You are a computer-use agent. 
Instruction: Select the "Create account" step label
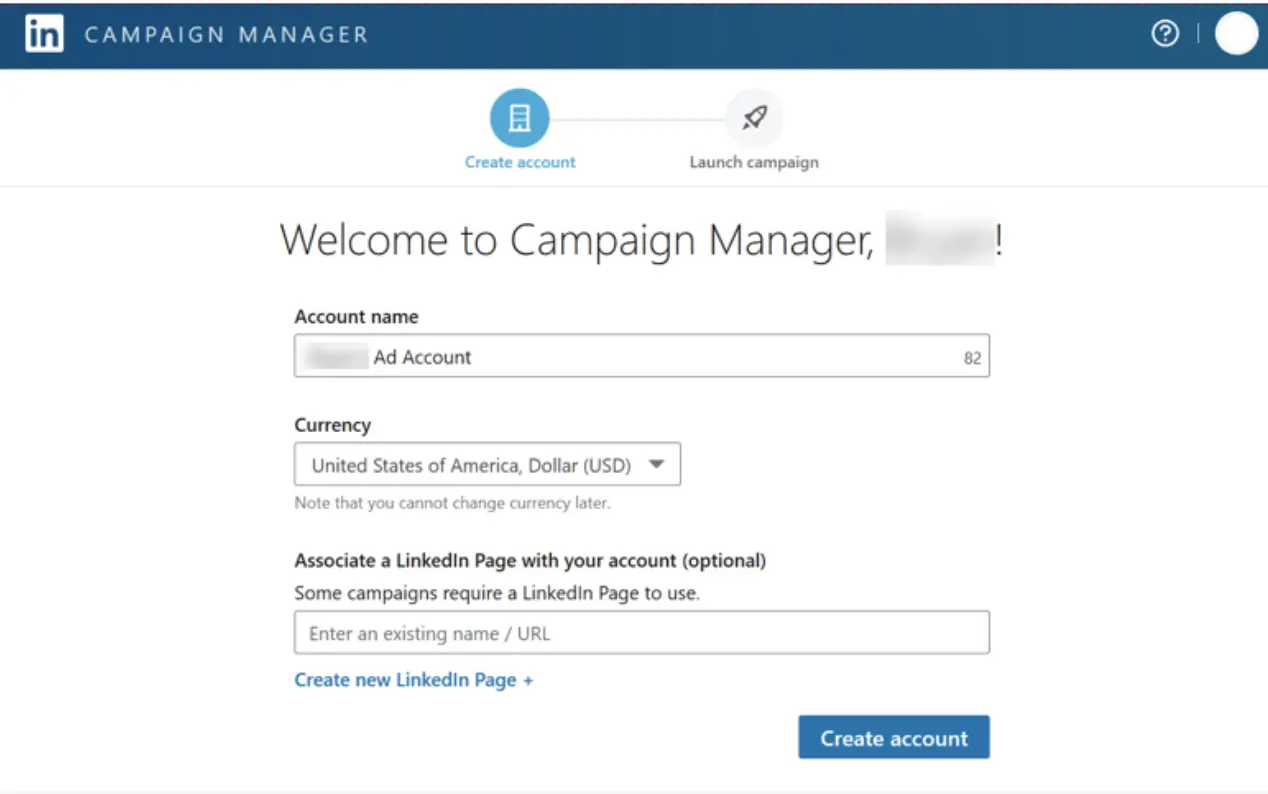coord(519,161)
